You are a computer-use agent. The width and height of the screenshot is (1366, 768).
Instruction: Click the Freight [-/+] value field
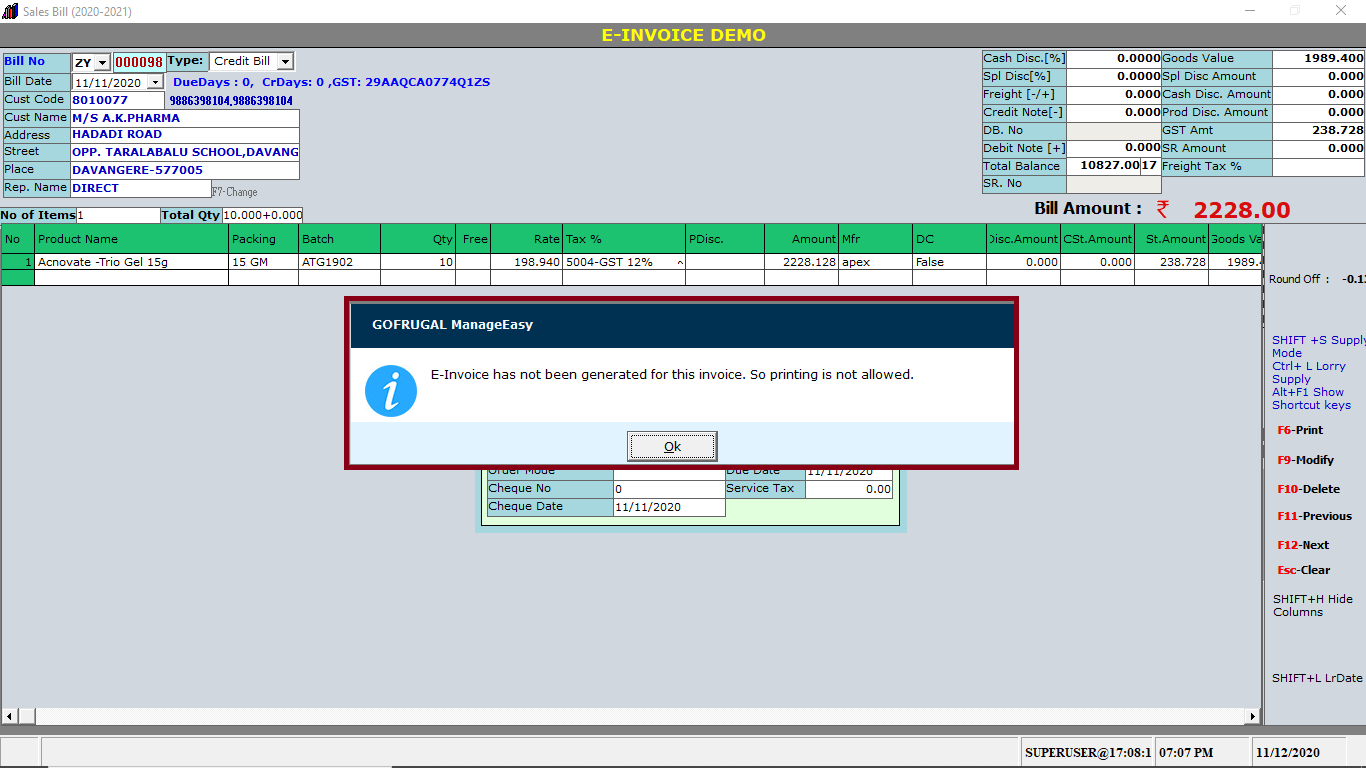(x=1114, y=95)
